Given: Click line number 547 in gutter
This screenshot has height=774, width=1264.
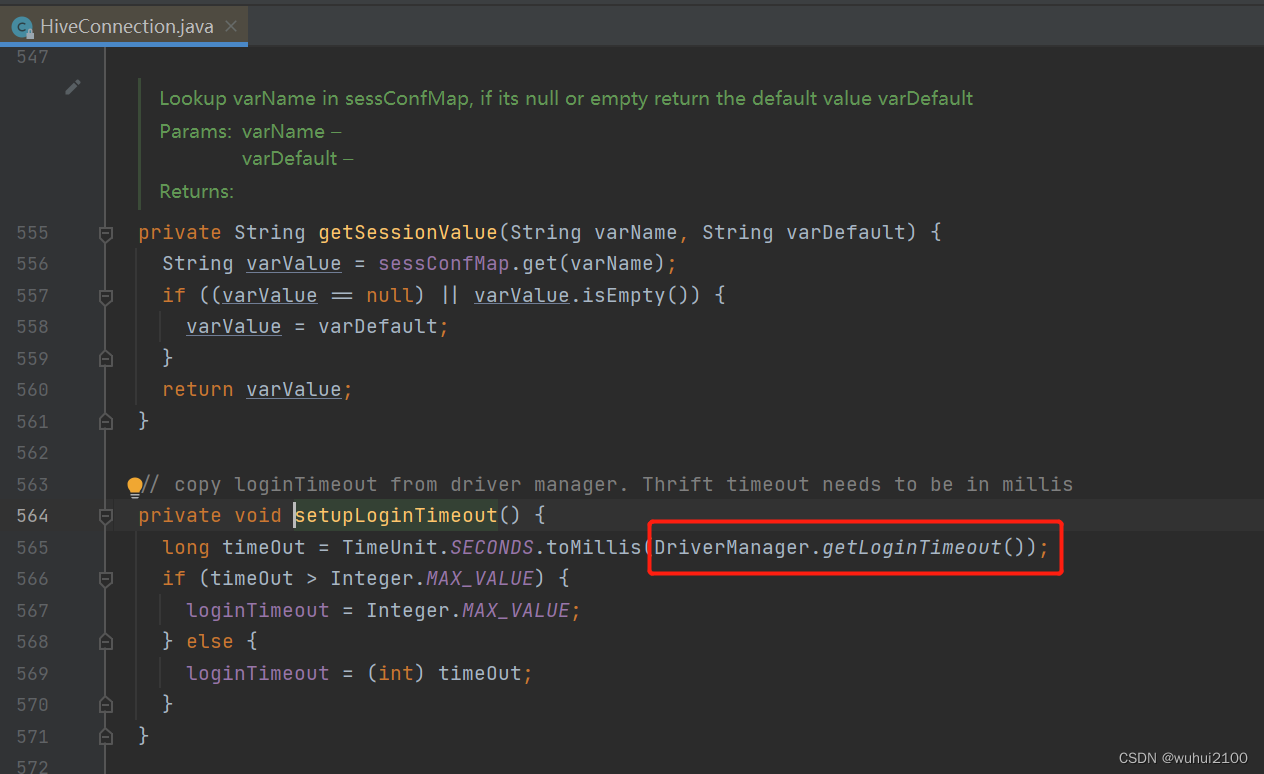Looking at the screenshot, I should pos(32,57).
